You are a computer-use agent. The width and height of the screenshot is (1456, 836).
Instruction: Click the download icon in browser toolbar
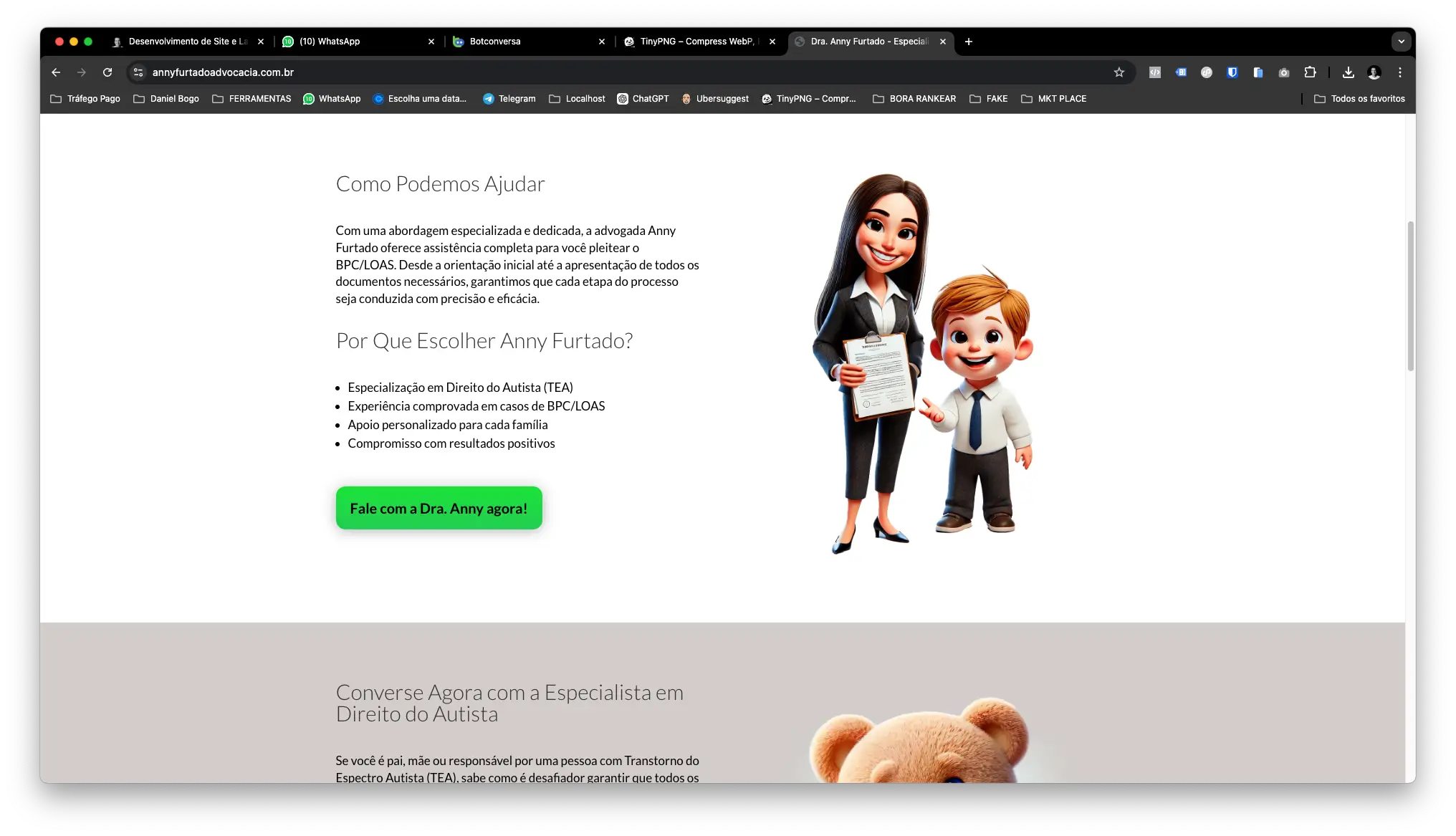(x=1348, y=72)
